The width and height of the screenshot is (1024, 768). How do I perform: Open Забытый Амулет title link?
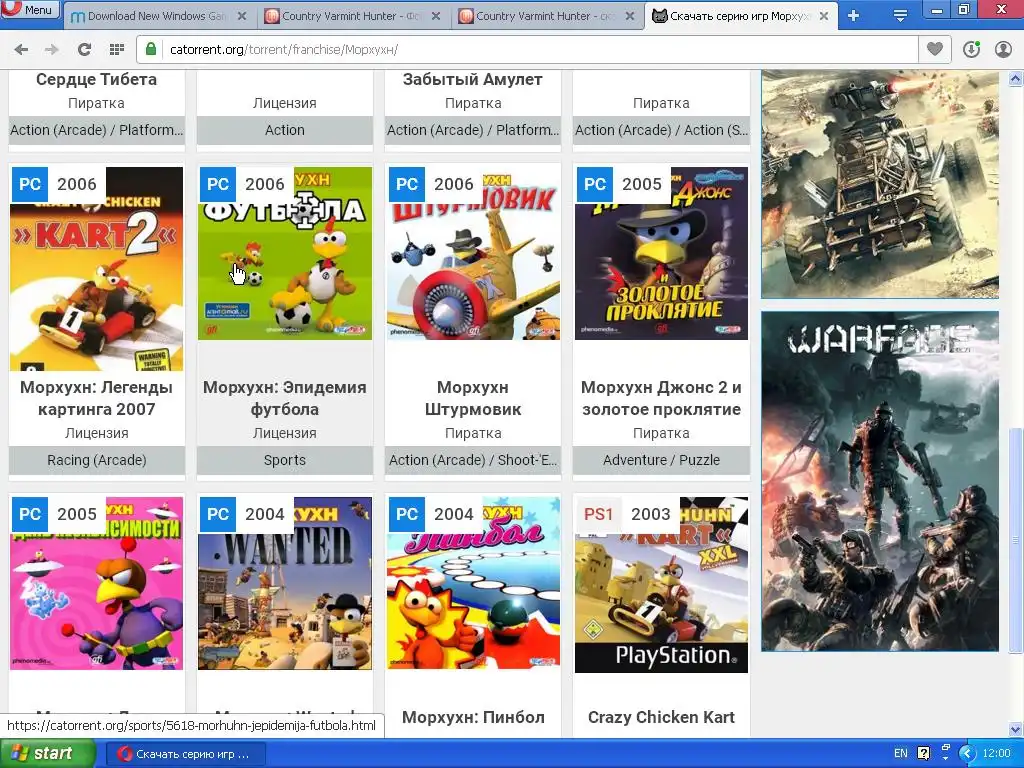(473, 80)
